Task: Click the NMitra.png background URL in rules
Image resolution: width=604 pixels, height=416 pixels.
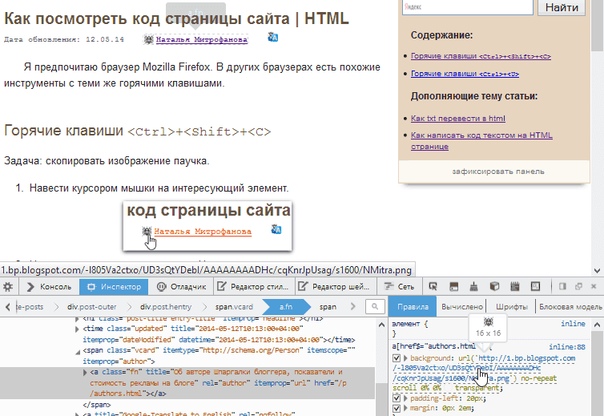Action: click(485, 369)
